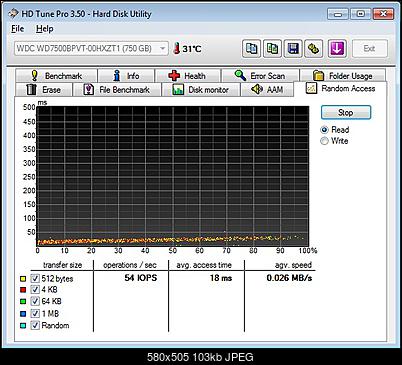Open the File Benchmark tab

tap(117, 90)
